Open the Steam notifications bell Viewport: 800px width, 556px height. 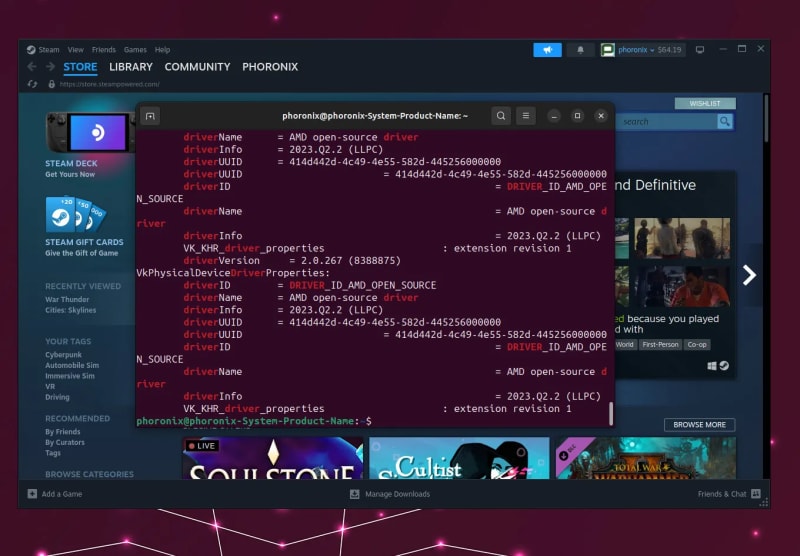click(580, 49)
